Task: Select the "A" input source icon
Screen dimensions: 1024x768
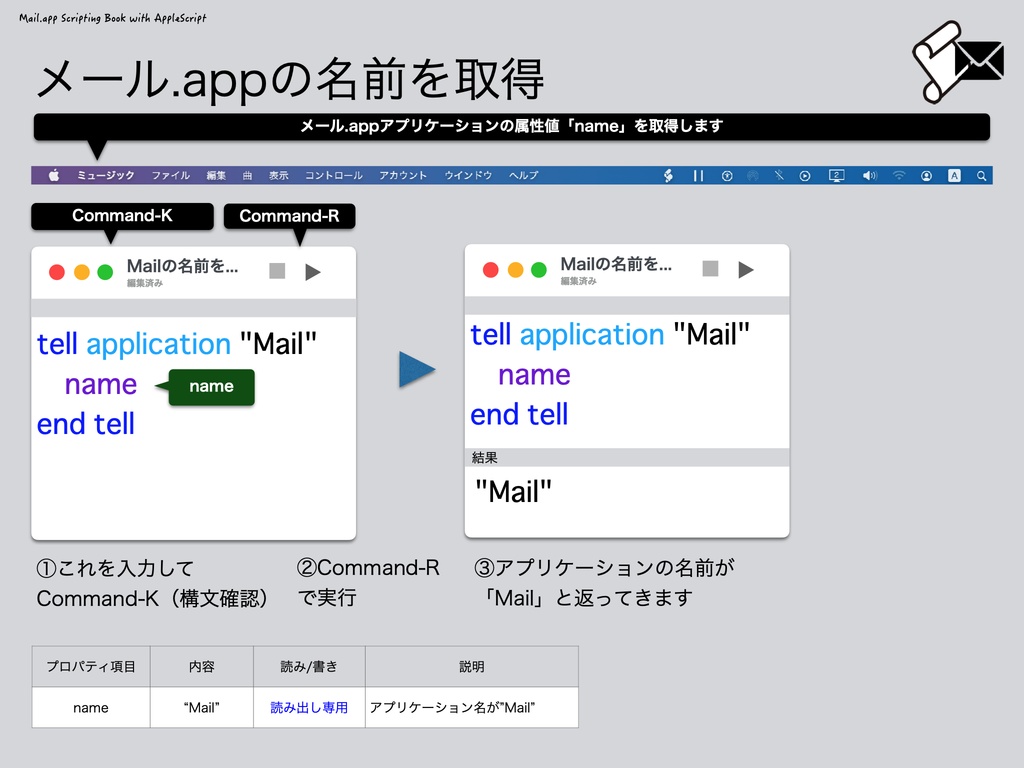Action: click(955, 175)
